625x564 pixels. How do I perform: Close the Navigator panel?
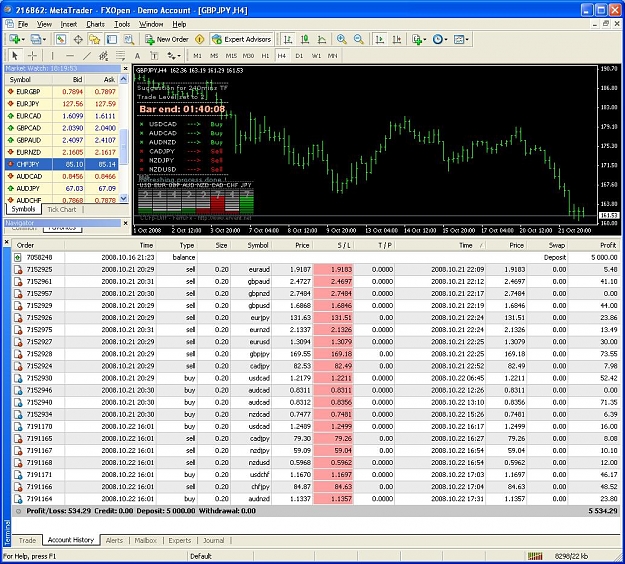pos(125,223)
